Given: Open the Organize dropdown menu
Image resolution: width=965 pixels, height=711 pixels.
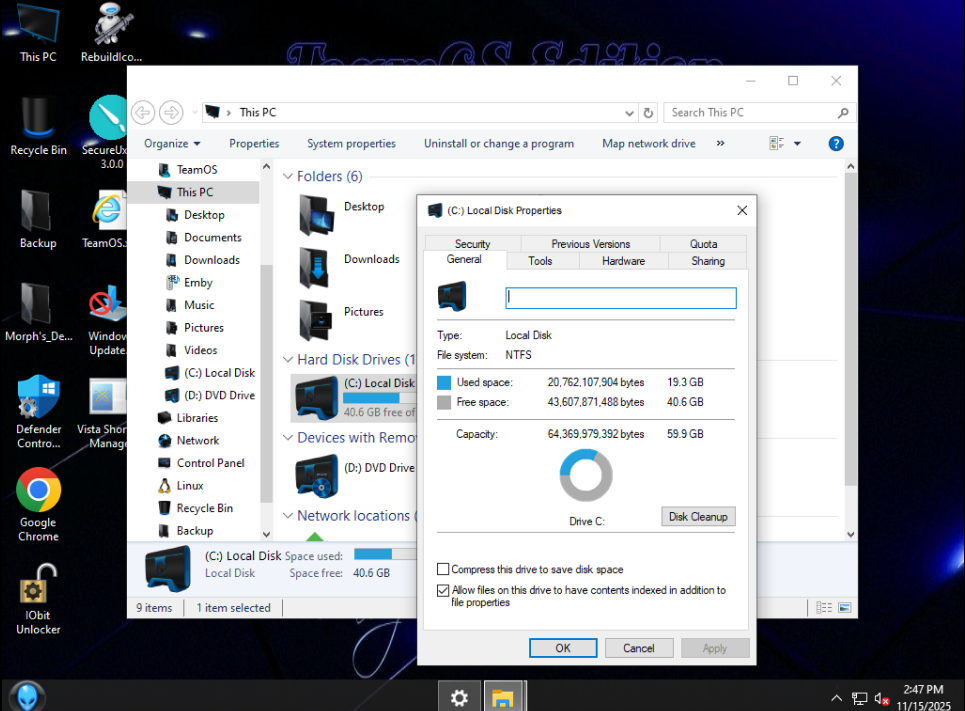Looking at the screenshot, I should (172, 144).
